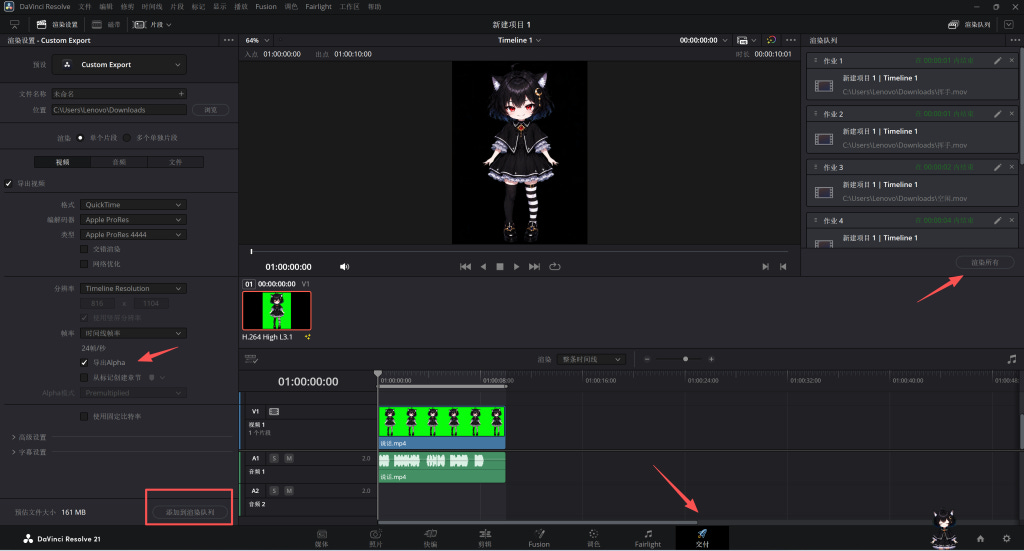
Task: Open the viewer mode icon dropdown
Action: tap(746, 40)
